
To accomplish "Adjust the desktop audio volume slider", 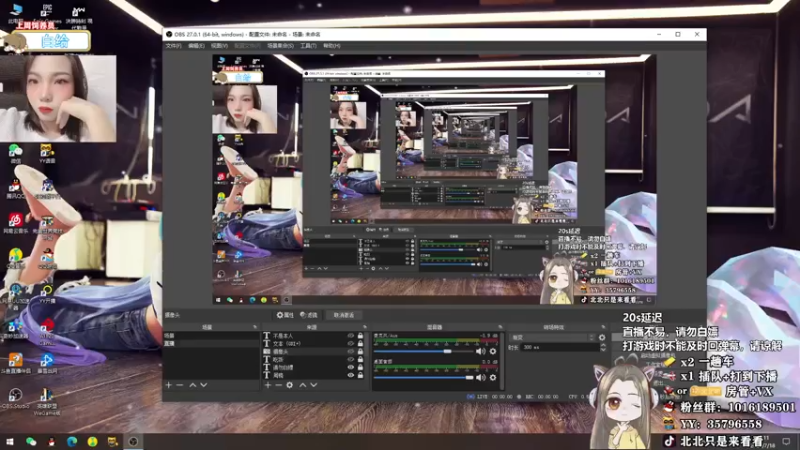I will tap(423, 378).
